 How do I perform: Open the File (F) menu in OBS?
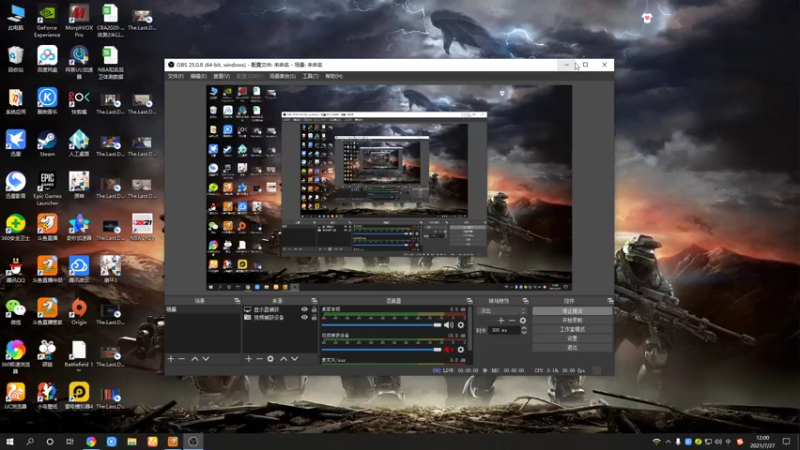[x=176, y=76]
